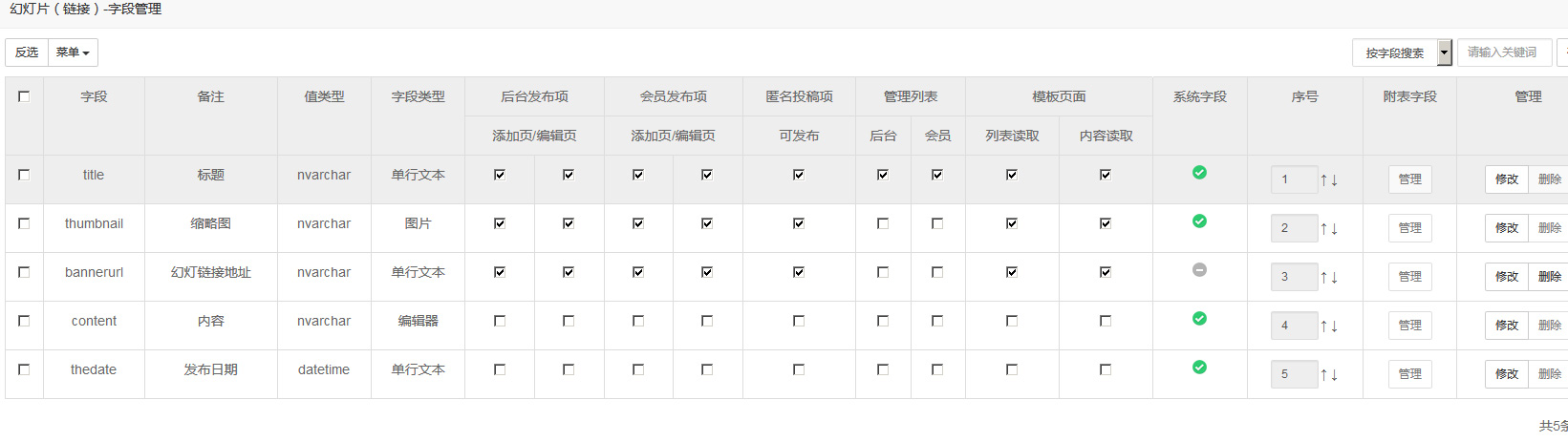Expand the 按字段搜索 dropdown arrow
Viewport: 1568px width, 442px height.
1445,53
